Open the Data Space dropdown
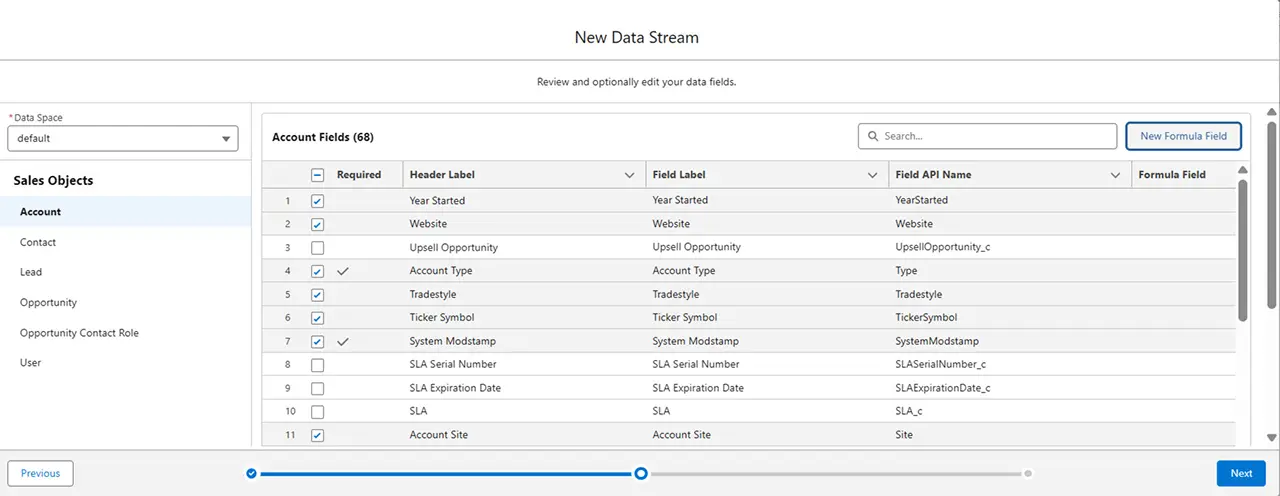Screen dimensions: 1280x496 (x=122, y=138)
